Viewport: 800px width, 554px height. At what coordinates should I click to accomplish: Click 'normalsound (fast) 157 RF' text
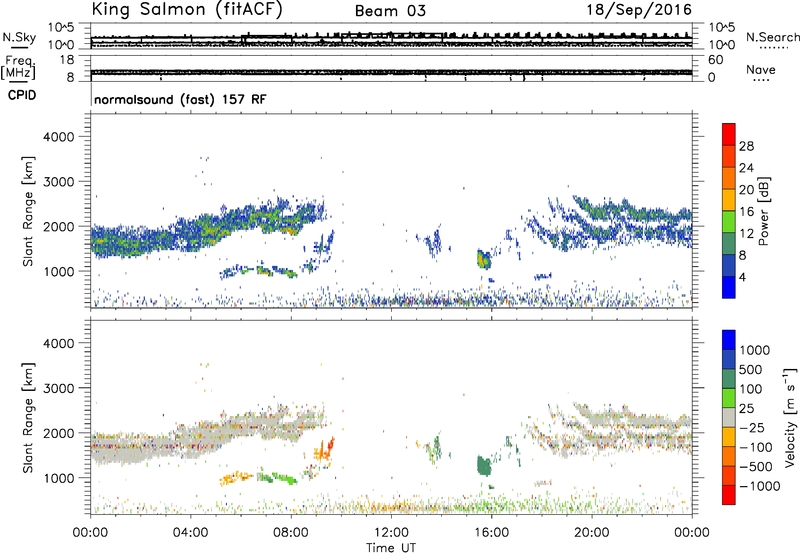click(x=180, y=99)
